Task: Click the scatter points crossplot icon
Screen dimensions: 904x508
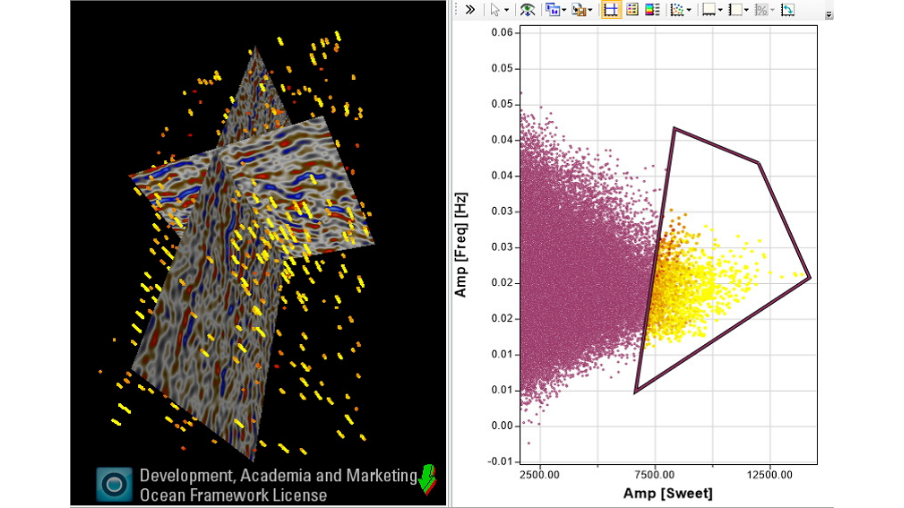Action: pyautogui.click(x=677, y=10)
